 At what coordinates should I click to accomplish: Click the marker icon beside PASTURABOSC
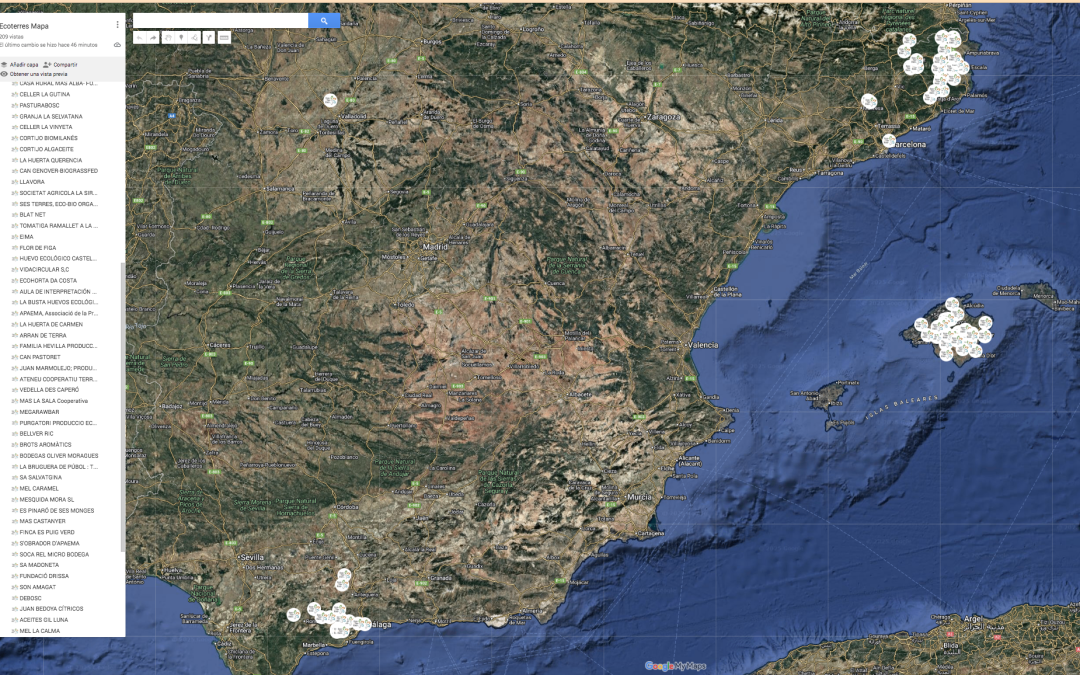pos(14,105)
